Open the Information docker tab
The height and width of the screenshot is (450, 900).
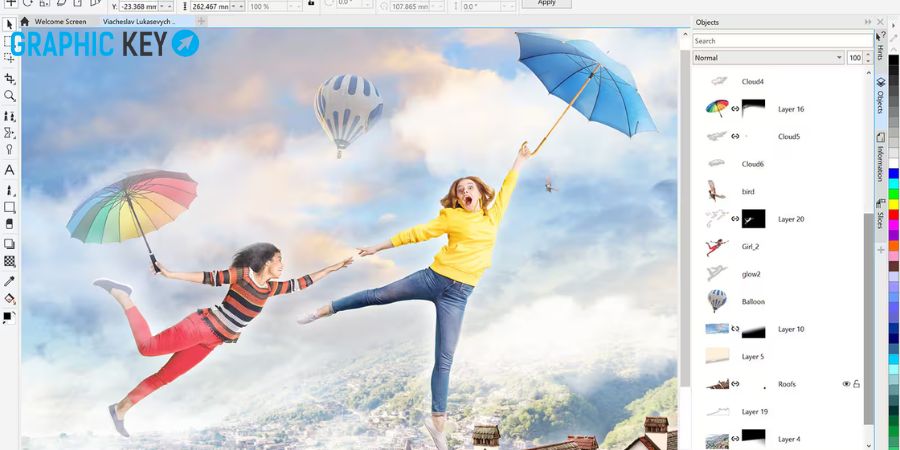(x=880, y=157)
